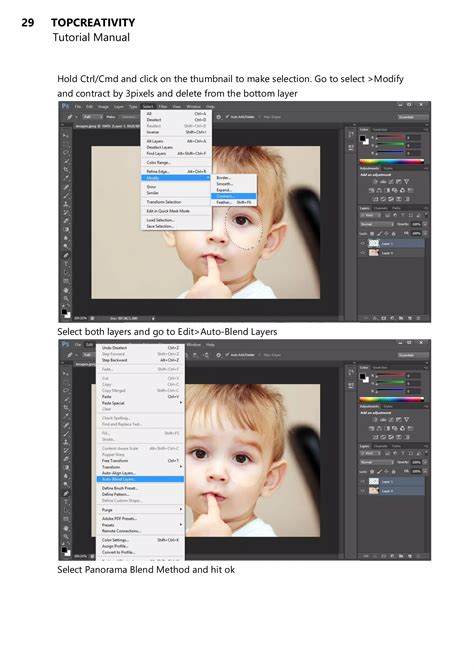Open Normal blend mode dropdown, Edit-menu screenshot
The height and width of the screenshot is (670, 474).
(377, 462)
